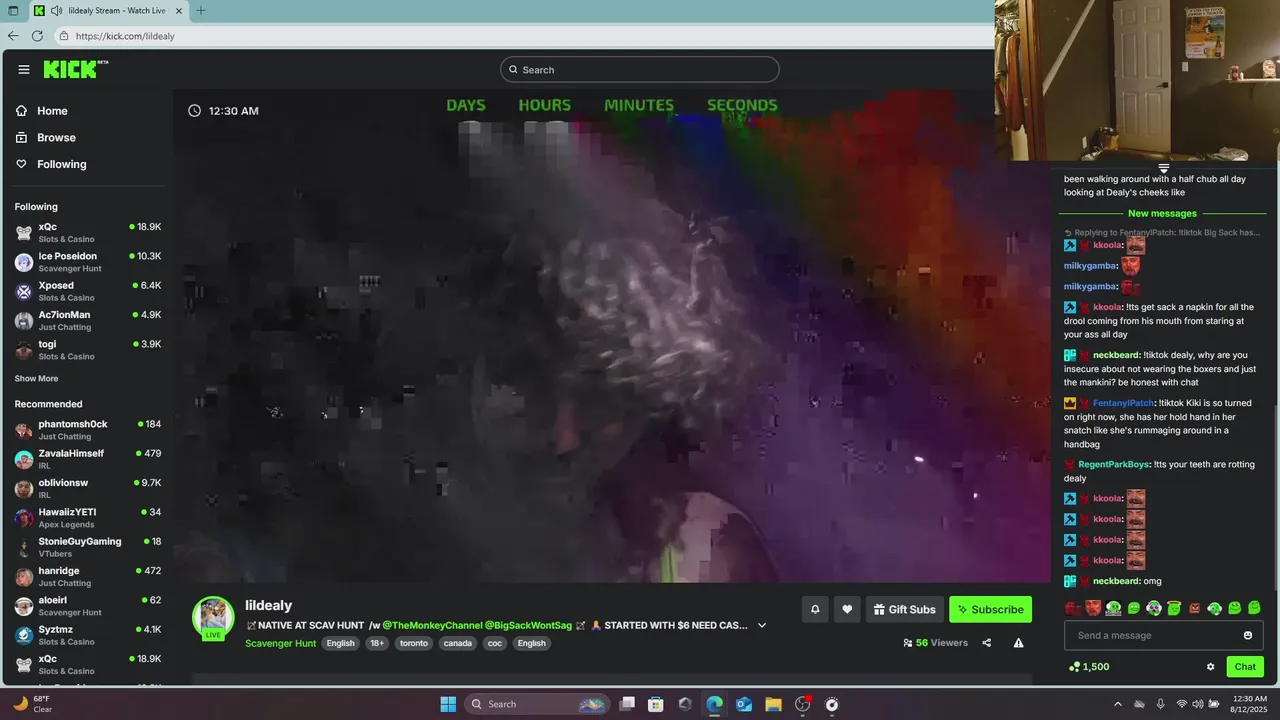1280x720 pixels.
Task: Open Windows taskbar Search box
Action: click(537, 704)
